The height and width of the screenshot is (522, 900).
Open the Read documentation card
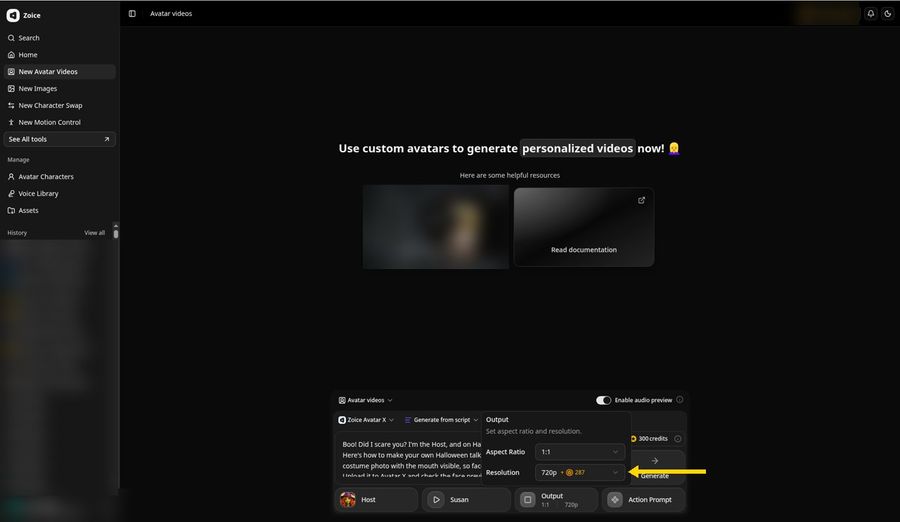tap(584, 227)
